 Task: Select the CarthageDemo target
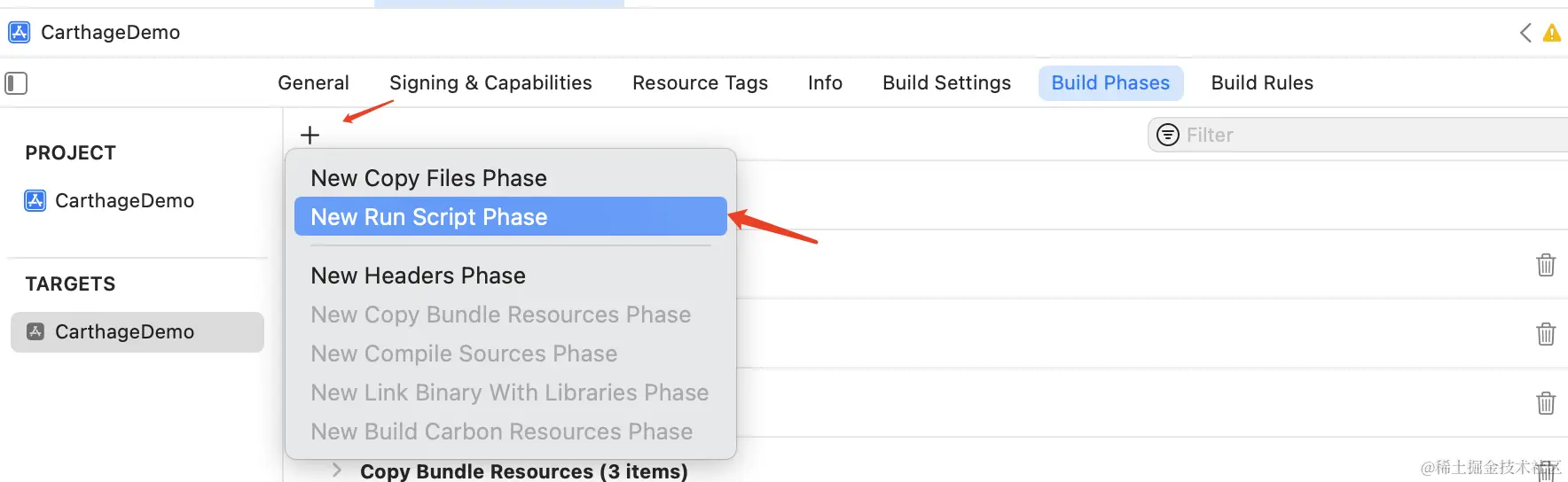124,332
